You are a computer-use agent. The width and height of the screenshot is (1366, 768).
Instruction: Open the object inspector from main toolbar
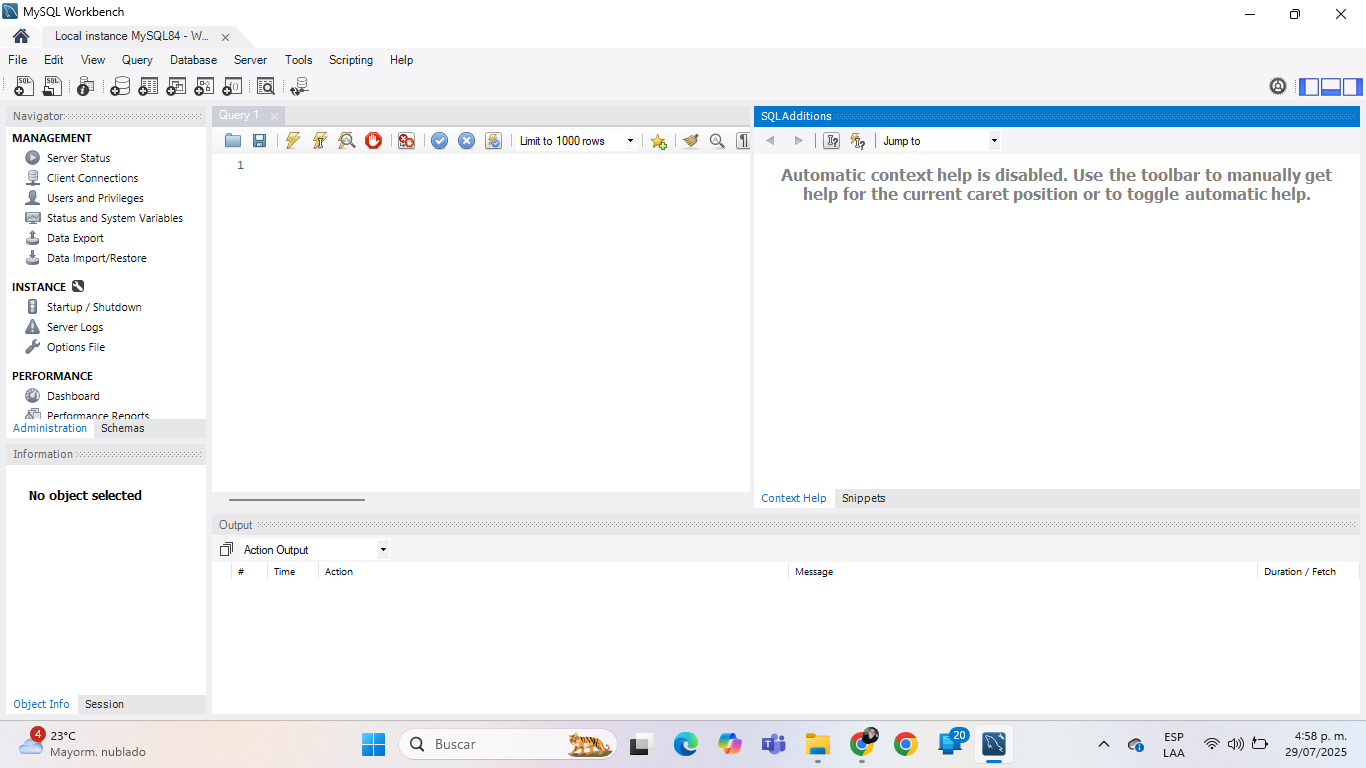coord(86,87)
